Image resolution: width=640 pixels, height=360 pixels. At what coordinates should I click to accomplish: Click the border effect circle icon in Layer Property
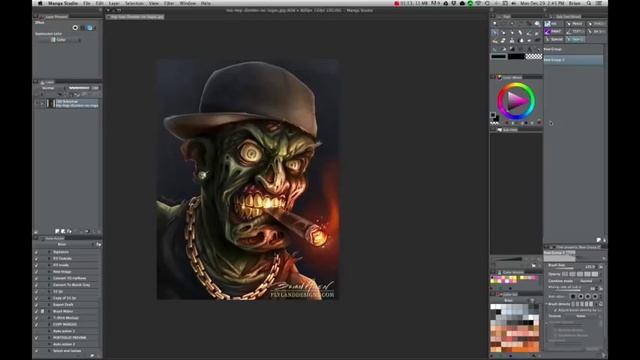(75, 28)
